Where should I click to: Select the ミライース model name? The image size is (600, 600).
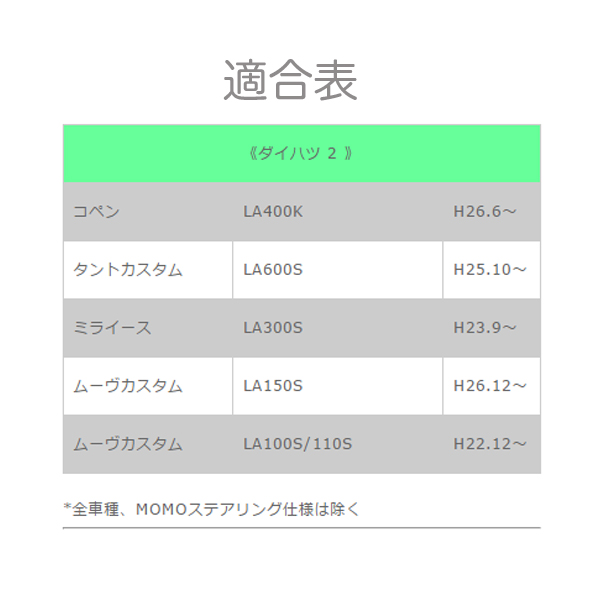[x=112, y=328]
